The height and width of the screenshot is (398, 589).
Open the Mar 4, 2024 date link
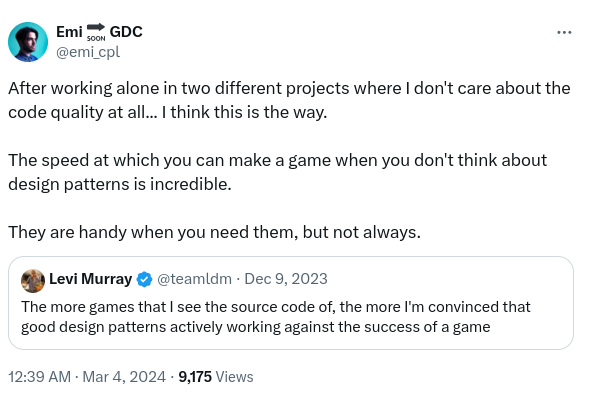124,377
